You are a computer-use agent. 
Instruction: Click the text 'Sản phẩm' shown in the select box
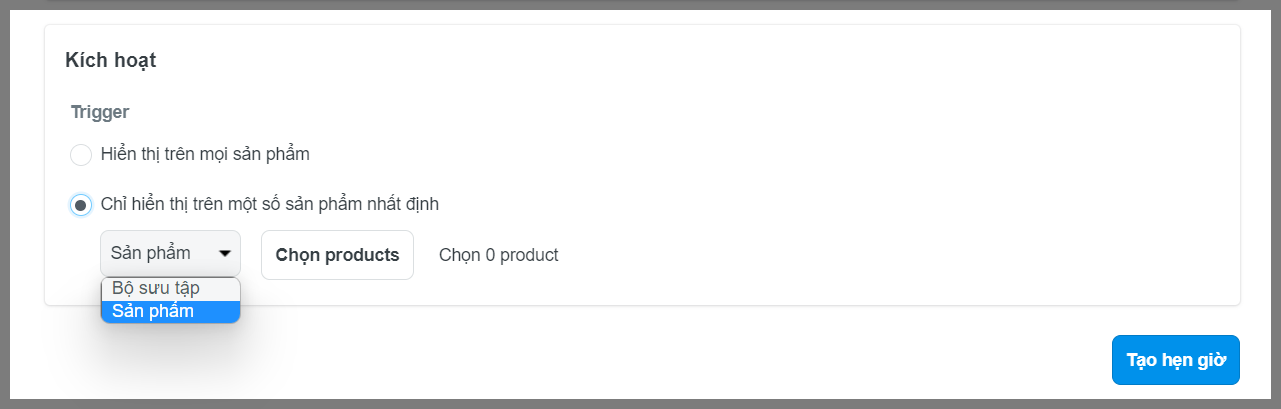[x=151, y=253]
